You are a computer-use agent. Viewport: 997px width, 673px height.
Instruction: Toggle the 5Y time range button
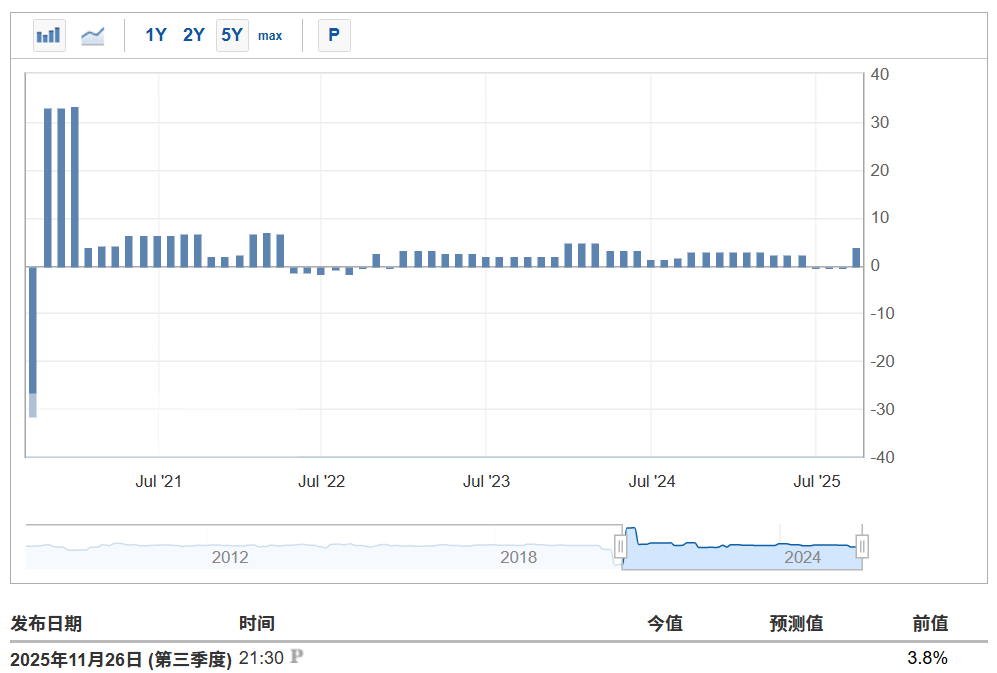231,34
